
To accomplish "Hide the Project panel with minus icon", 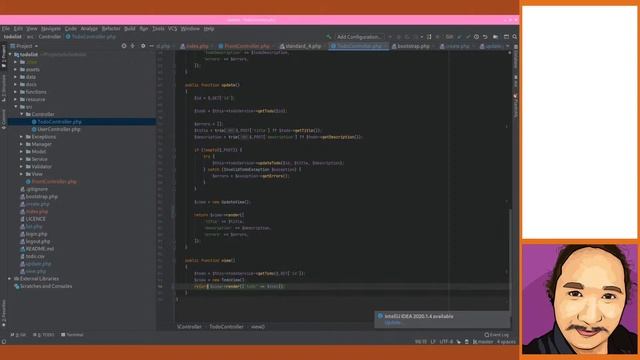I will [x=151, y=46].
